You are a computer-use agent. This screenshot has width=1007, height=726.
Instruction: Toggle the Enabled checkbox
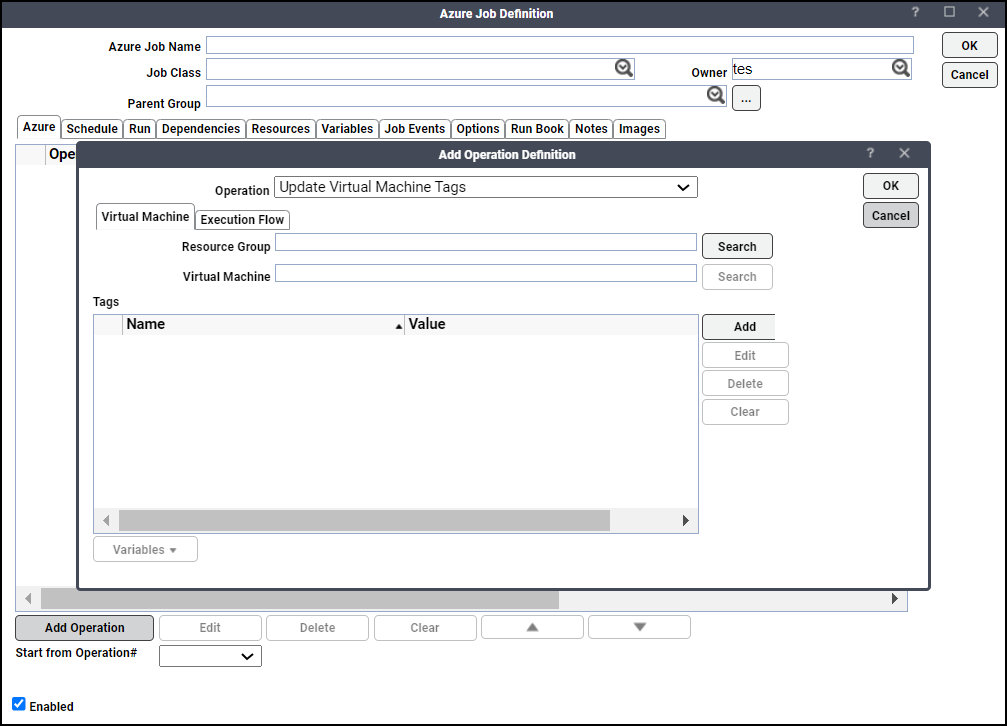click(x=19, y=704)
